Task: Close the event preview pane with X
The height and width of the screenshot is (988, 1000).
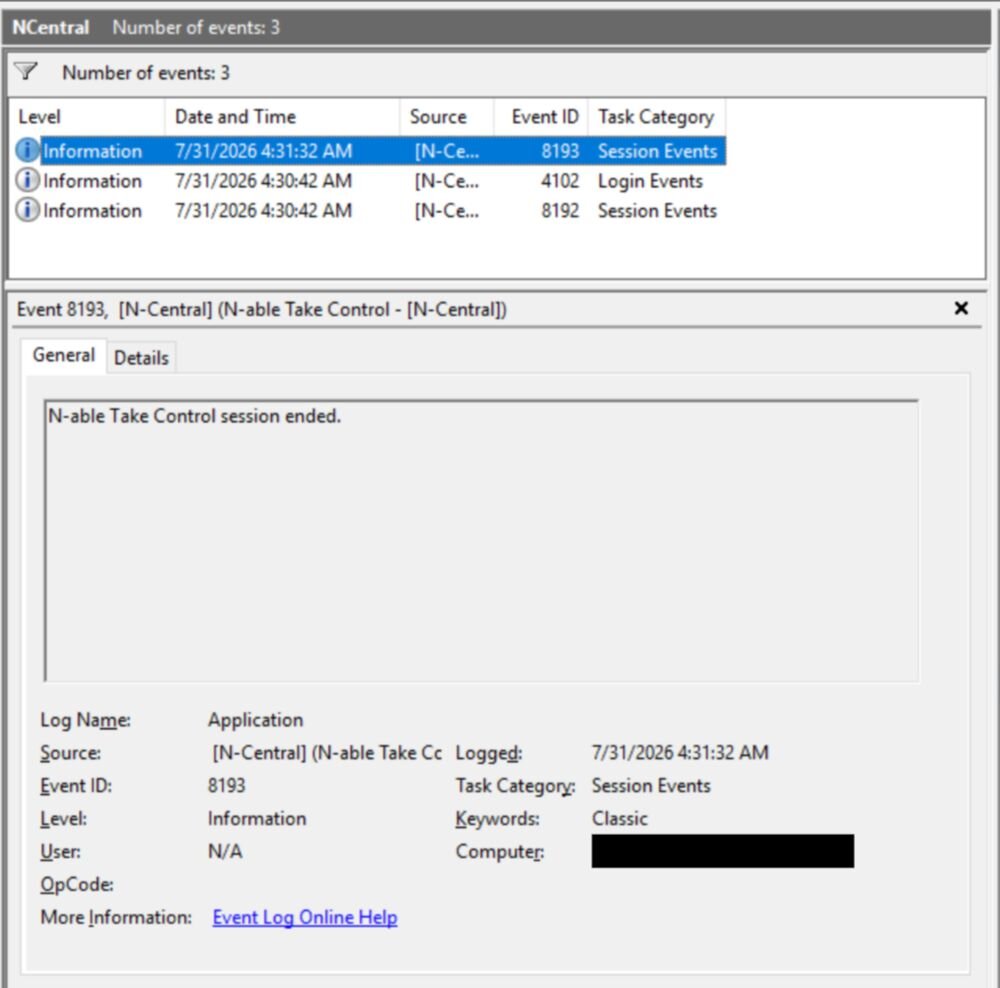Action: [961, 309]
